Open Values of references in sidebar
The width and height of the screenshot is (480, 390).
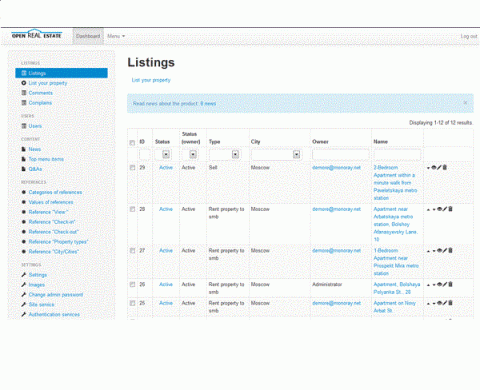(x=51, y=202)
